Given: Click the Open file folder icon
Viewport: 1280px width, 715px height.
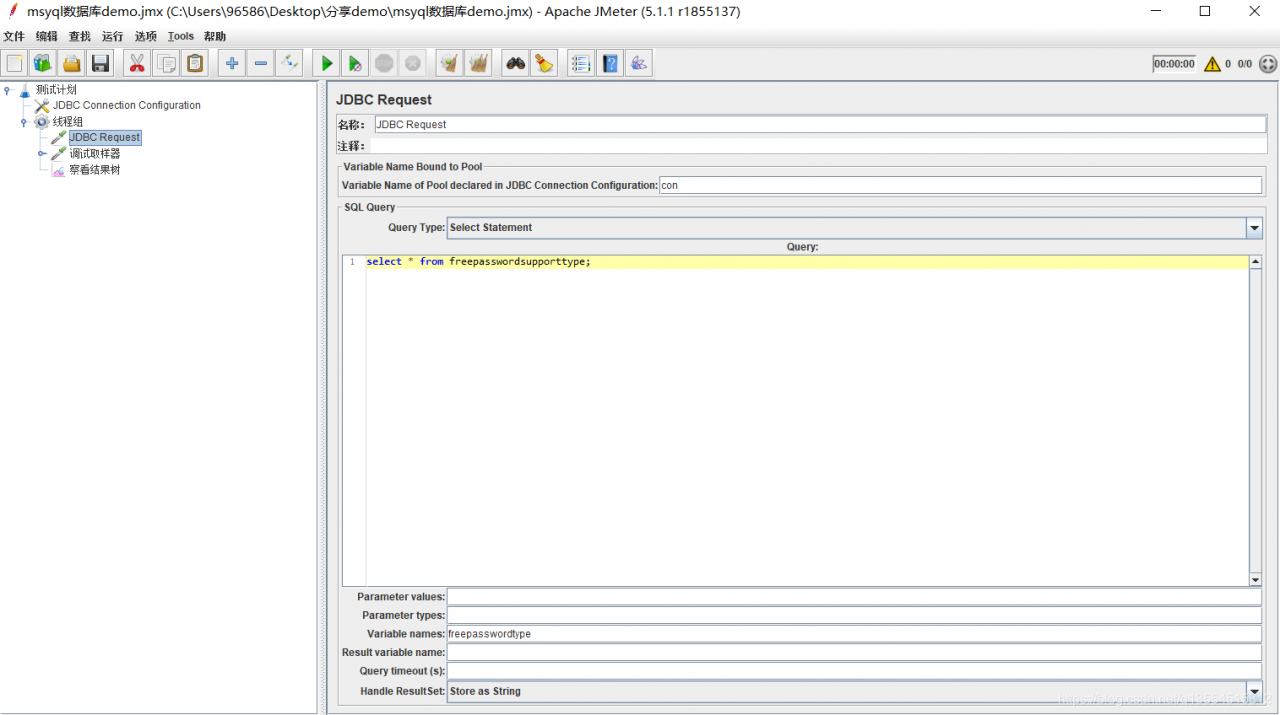Looking at the screenshot, I should [71, 64].
